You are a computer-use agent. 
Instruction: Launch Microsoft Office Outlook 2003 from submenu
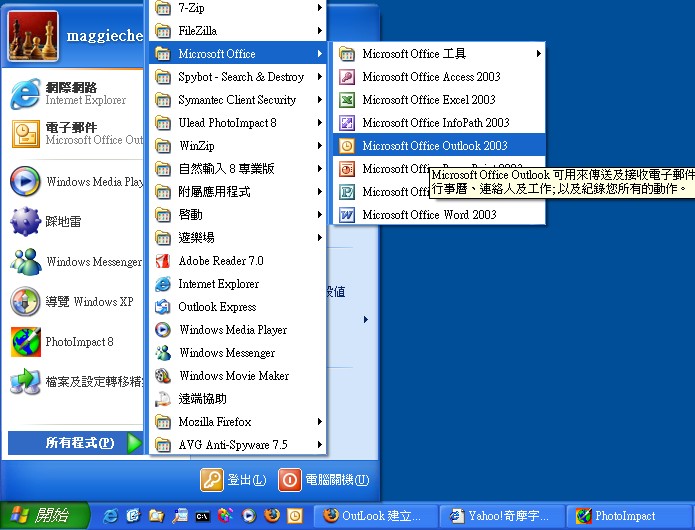pos(439,145)
